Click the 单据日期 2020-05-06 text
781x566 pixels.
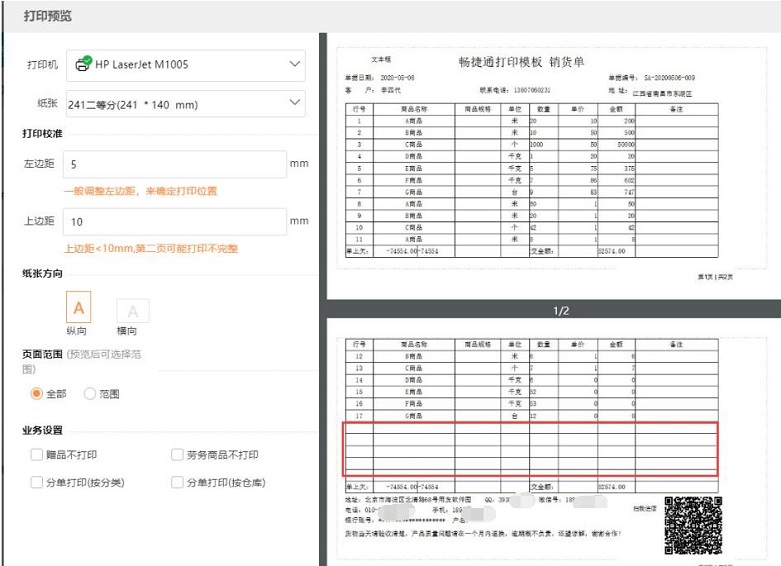click(380, 78)
